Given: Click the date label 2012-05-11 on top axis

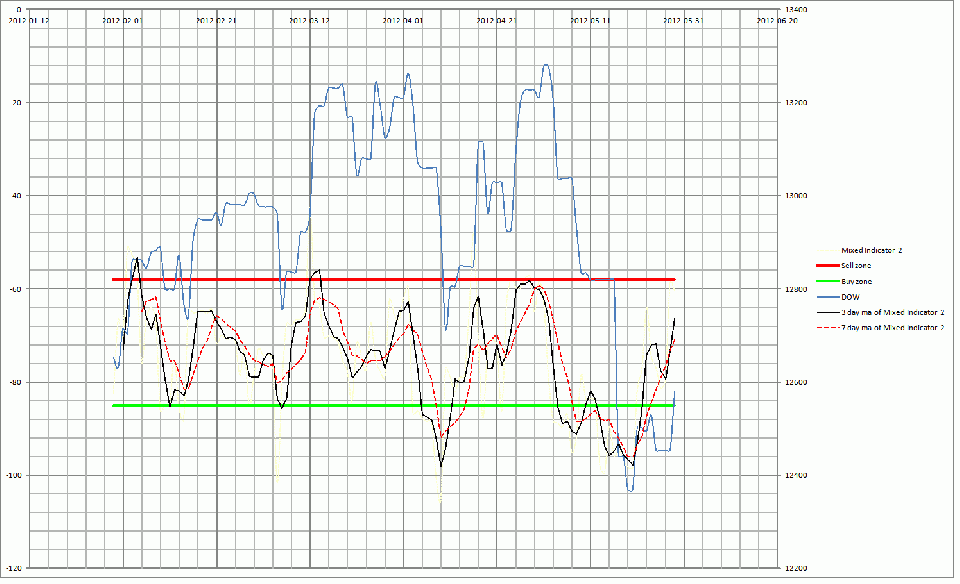Looking at the screenshot, I should point(590,20).
